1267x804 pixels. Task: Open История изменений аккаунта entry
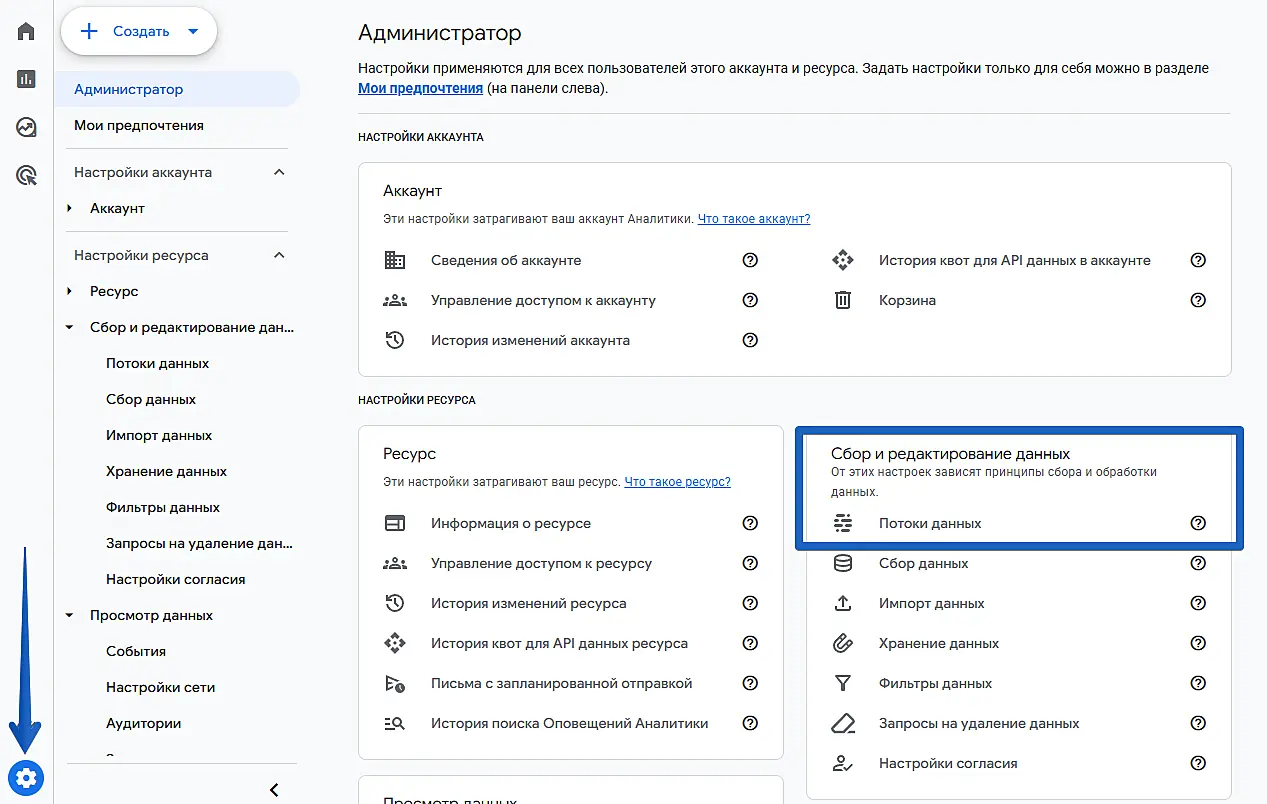(x=530, y=340)
